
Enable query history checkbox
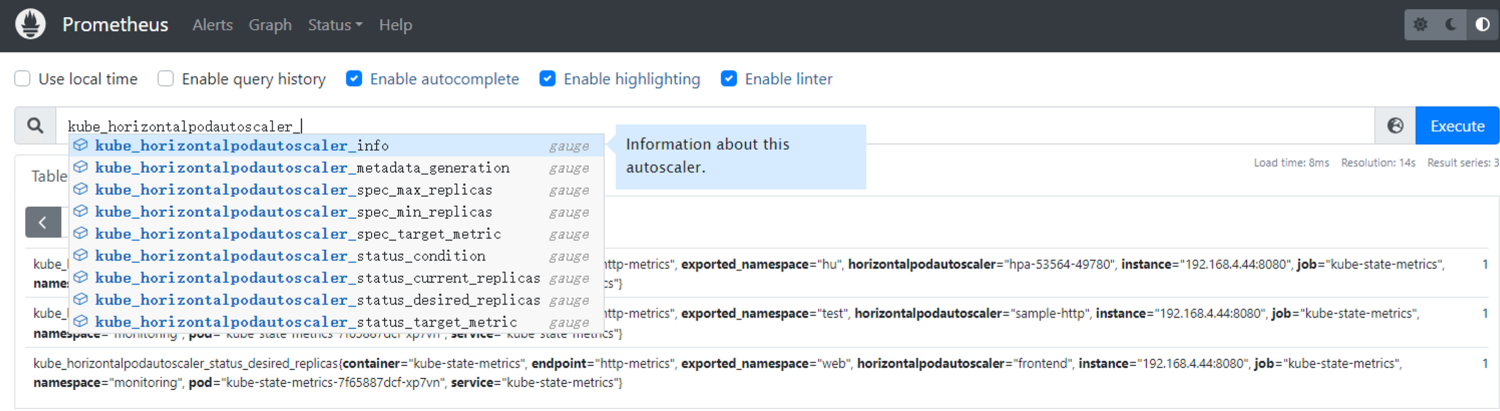(x=166, y=79)
